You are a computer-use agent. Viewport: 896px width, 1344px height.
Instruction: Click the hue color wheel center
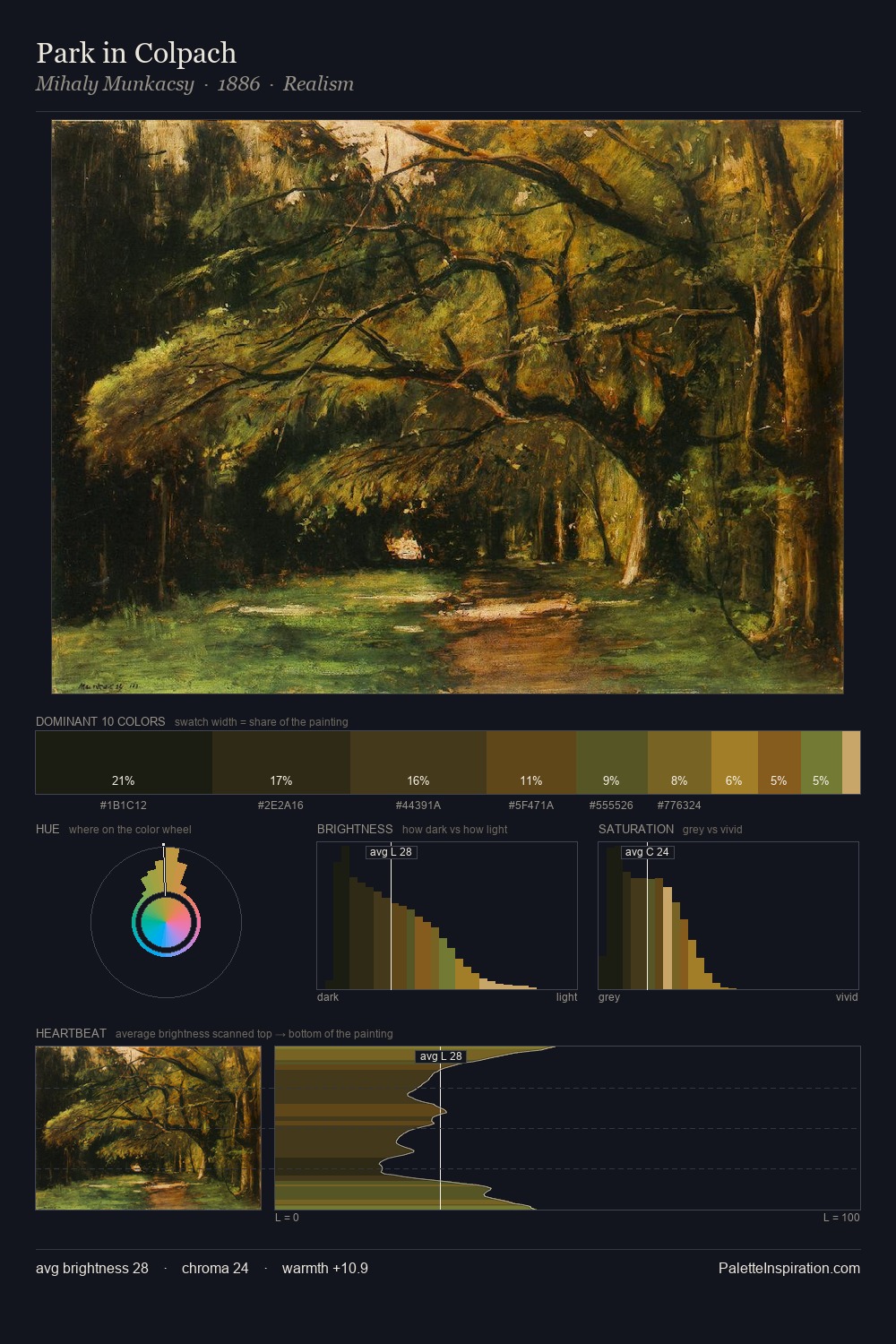pyautogui.click(x=166, y=922)
